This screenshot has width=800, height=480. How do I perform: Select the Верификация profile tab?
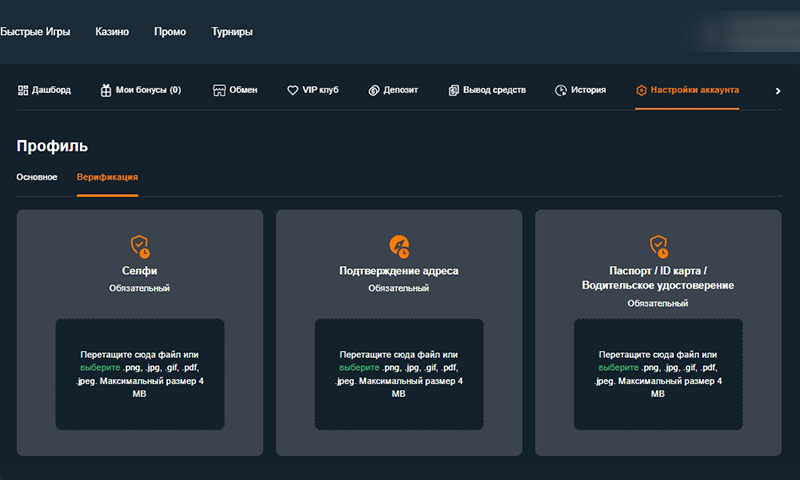click(107, 177)
